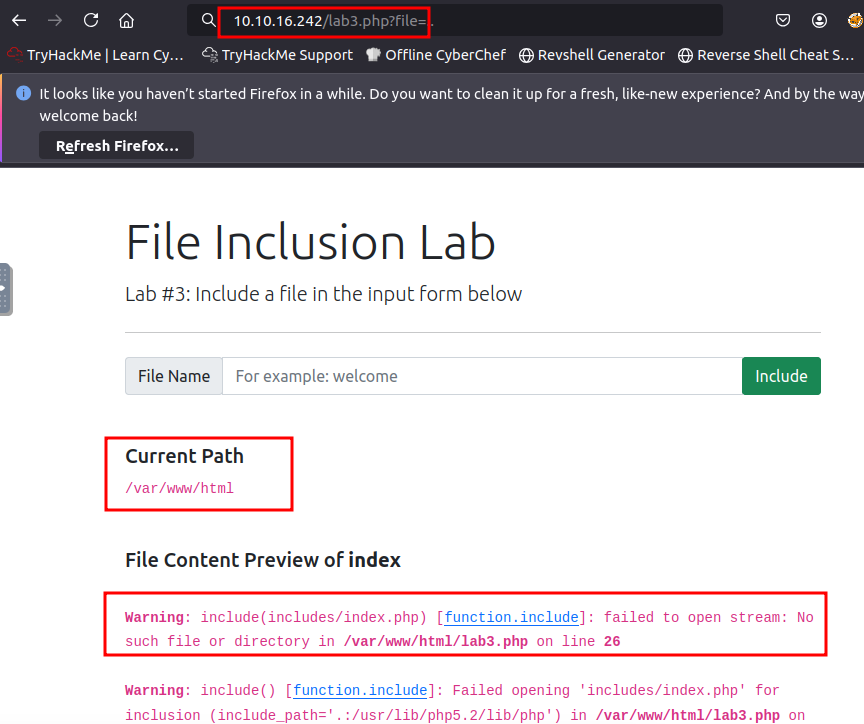
Task: Save page to Pocket
Action: point(783,19)
